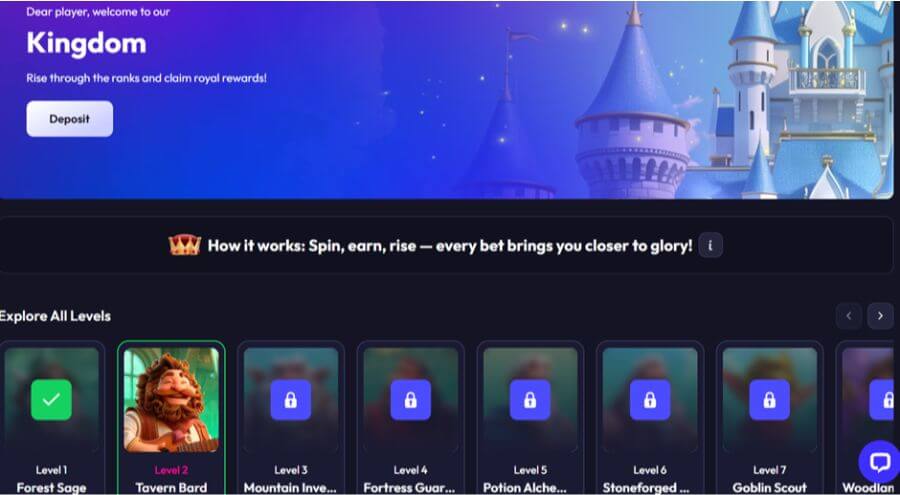
Task: Go to previous levels with the left arrow
Action: [x=848, y=316]
